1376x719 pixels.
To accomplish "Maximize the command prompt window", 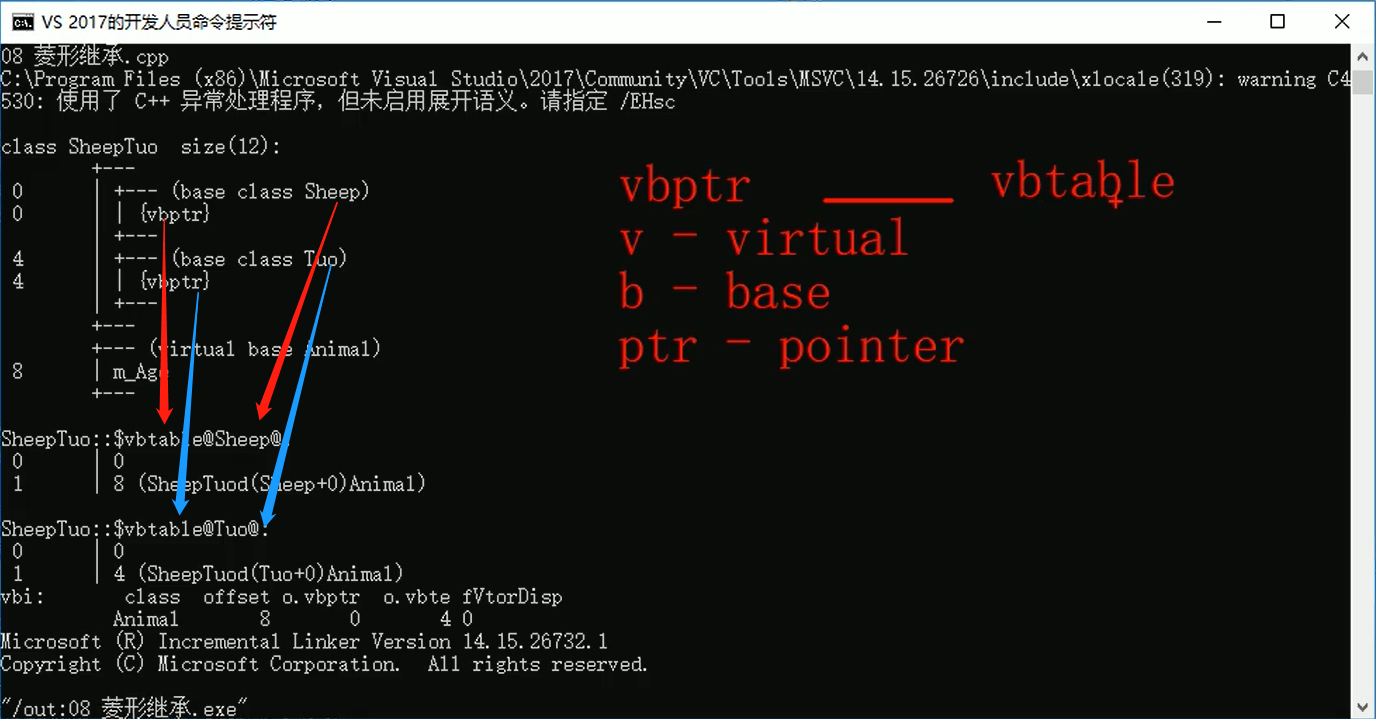I will 1277,22.
